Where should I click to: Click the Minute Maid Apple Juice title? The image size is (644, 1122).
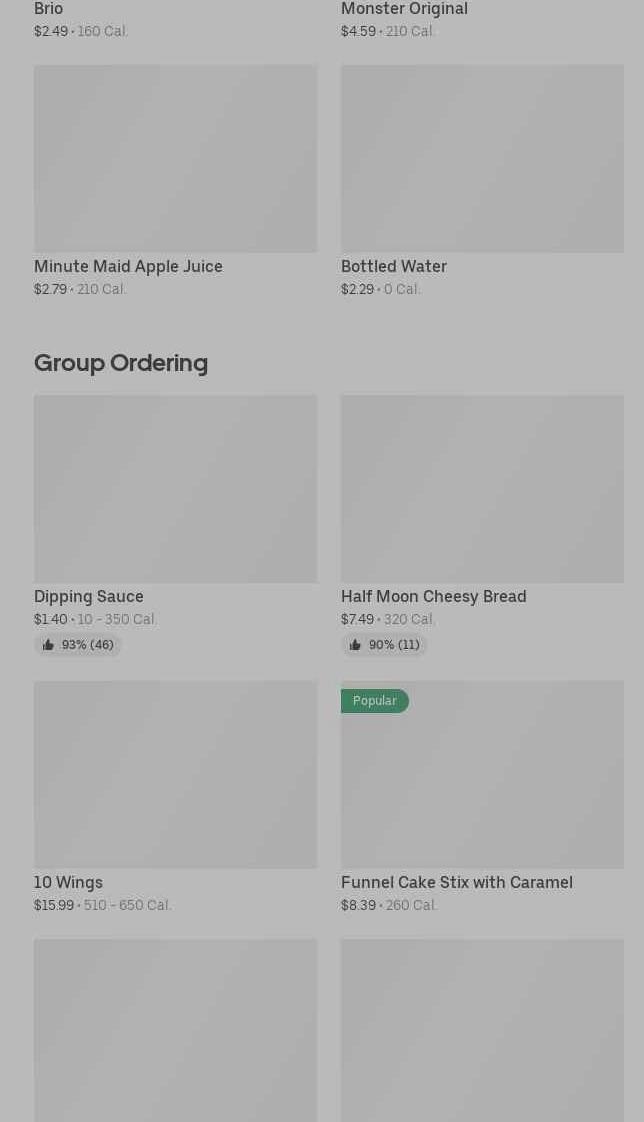(x=128, y=266)
